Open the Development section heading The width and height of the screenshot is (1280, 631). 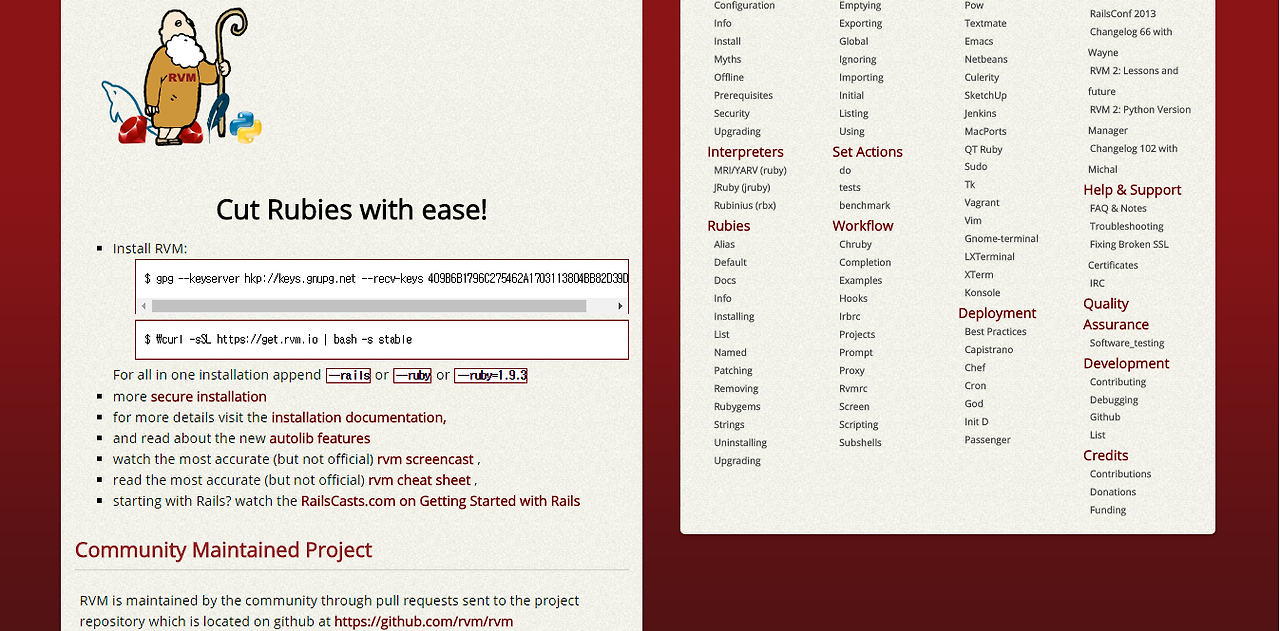click(x=1126, y=364)
